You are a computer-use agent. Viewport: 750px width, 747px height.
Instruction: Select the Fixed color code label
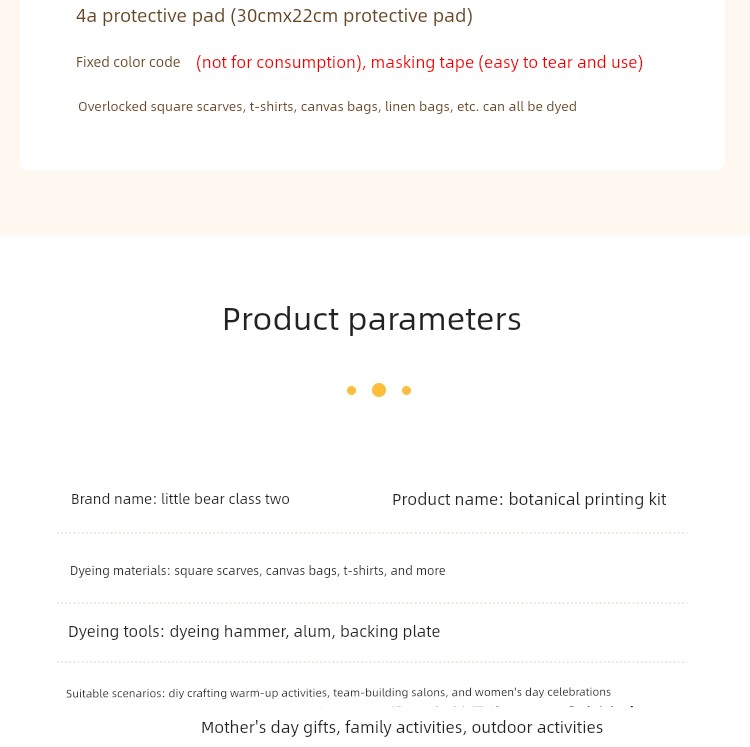128,62
